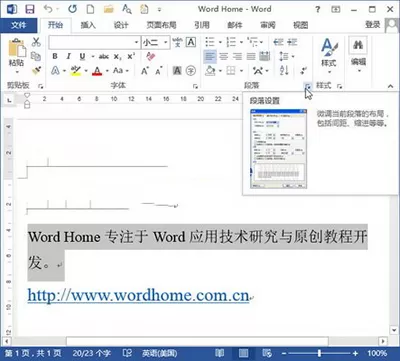
Task: Insert an enclosed character
Action: click(x=191, y=71)
